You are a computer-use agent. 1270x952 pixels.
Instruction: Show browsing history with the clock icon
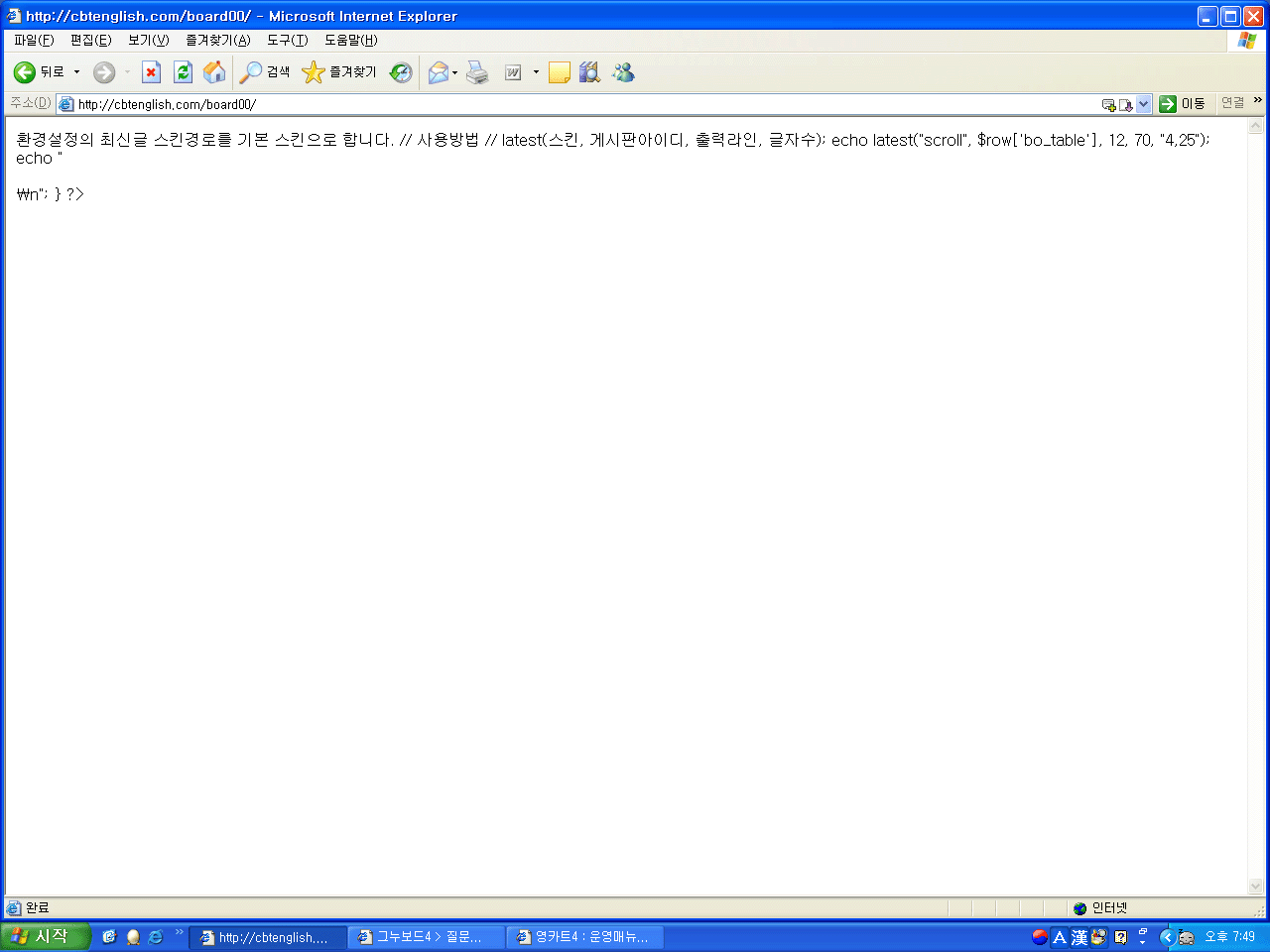401,72
